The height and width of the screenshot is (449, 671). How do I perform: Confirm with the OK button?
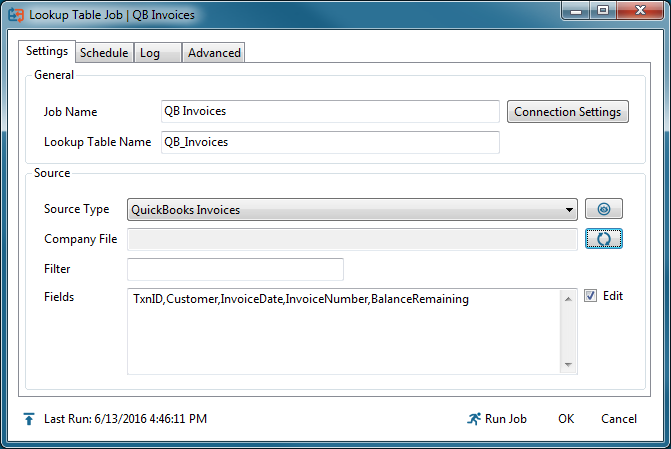[566, 419]
